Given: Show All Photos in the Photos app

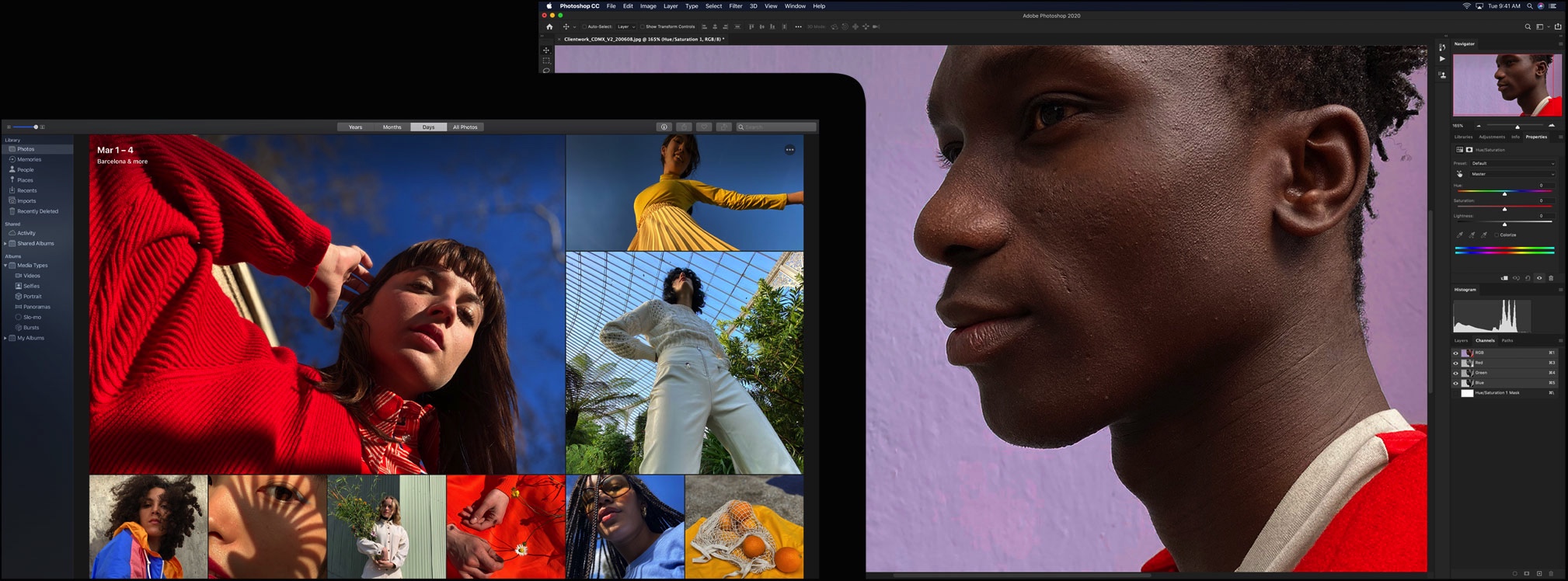Looking at the screenshot, I should click(x=465, y=127).
